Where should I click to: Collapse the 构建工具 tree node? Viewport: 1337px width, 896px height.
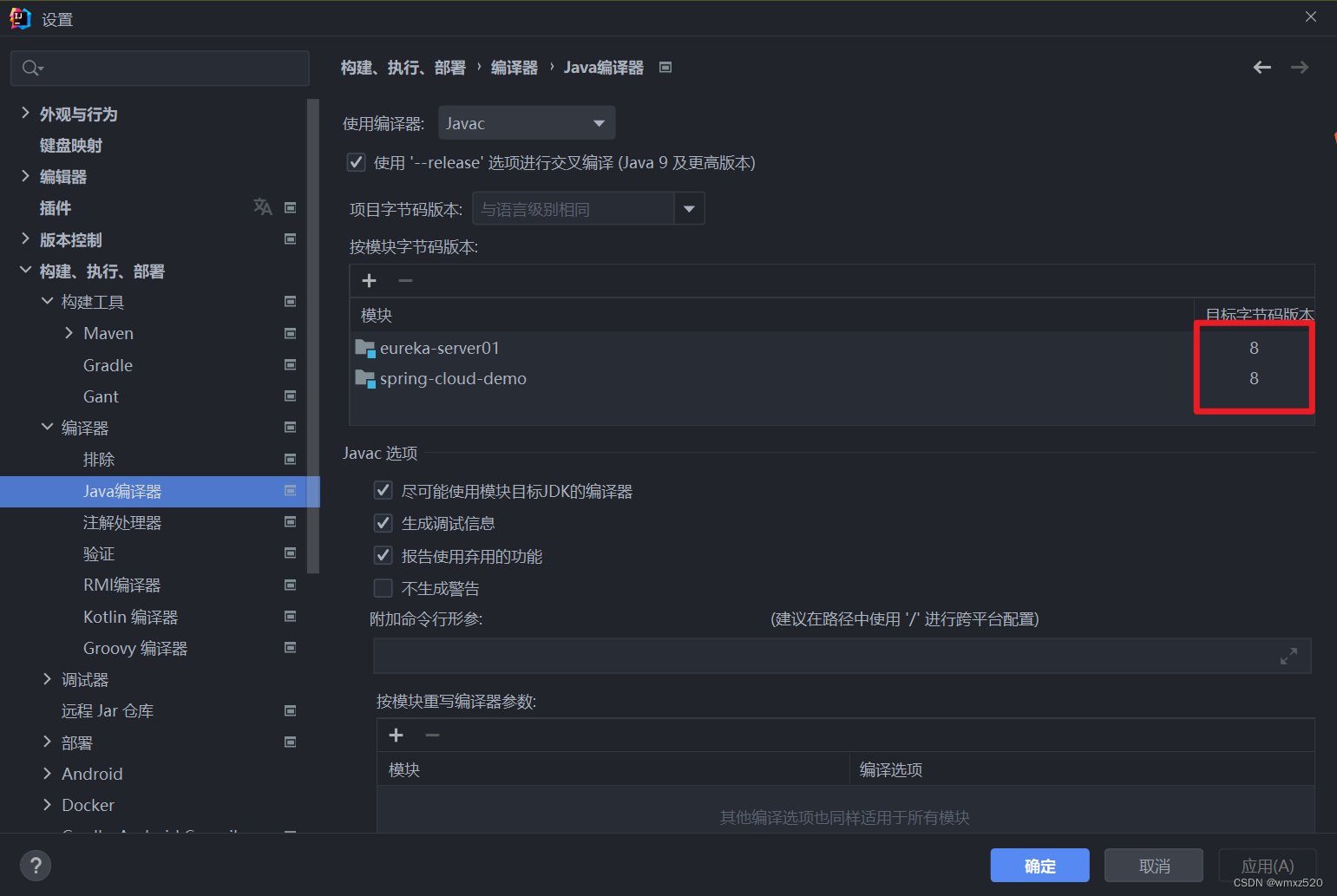click(47, 301)
